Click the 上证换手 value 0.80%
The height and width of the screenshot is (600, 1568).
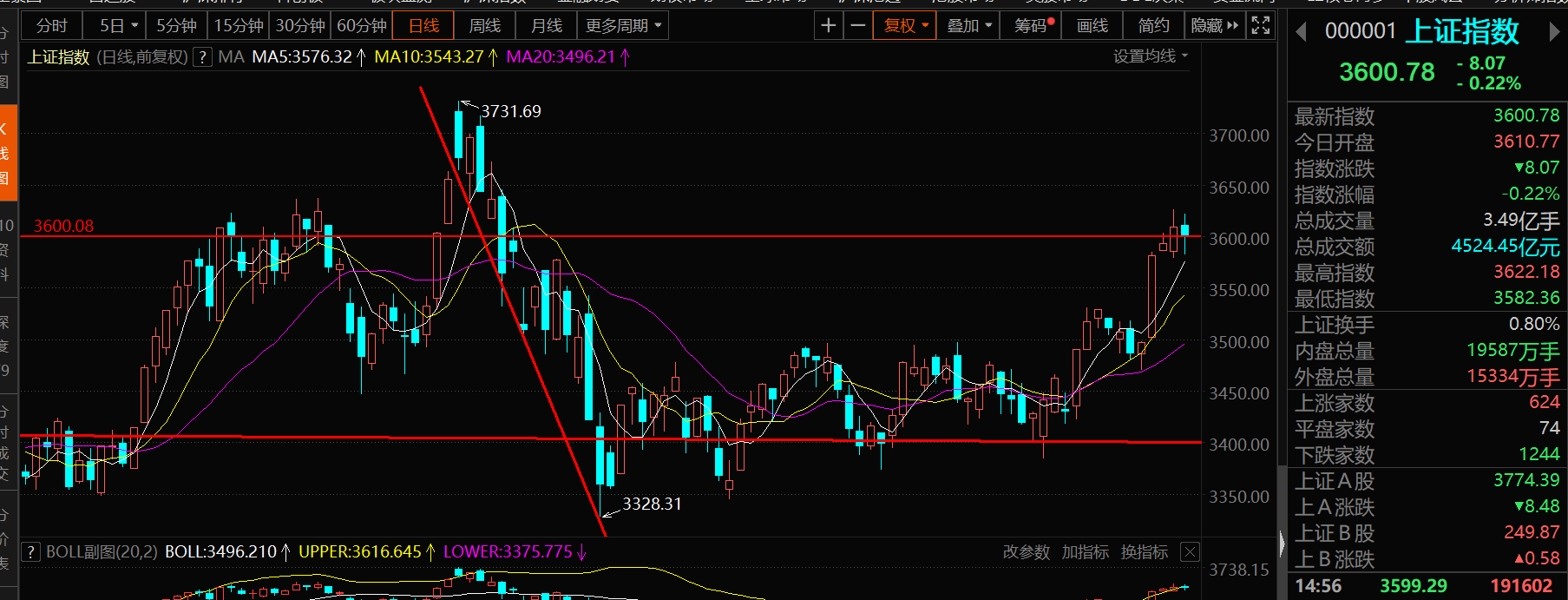1534,324
